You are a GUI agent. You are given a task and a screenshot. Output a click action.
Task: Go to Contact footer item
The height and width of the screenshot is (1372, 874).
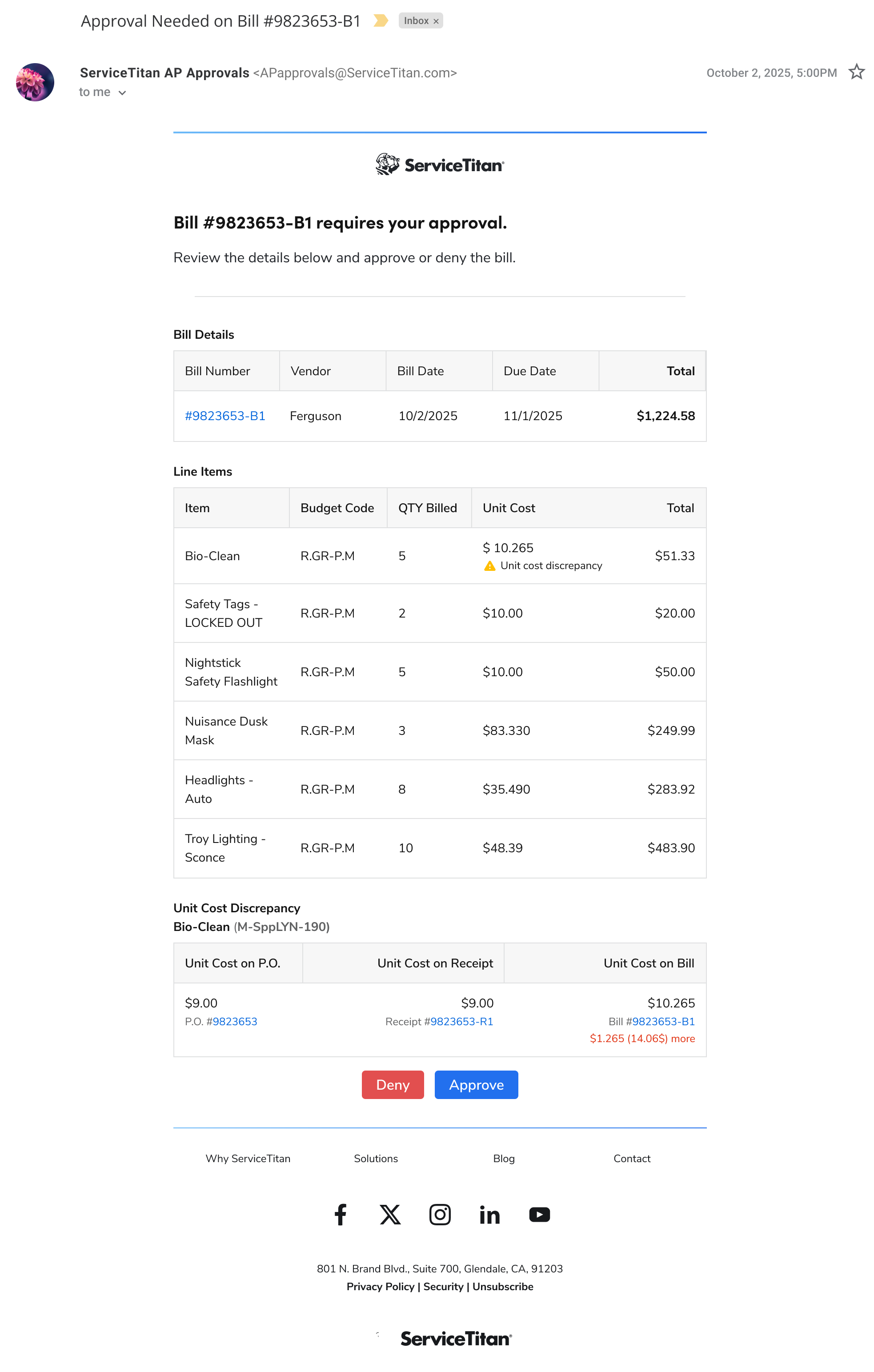632,1158
